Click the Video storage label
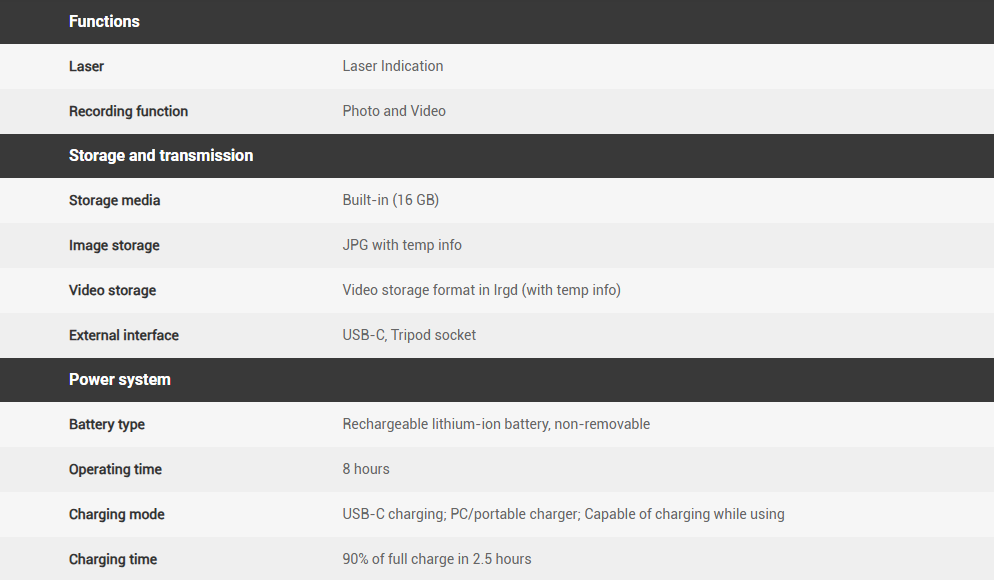Viewport: 994px width, 580px height. [112, 290]
